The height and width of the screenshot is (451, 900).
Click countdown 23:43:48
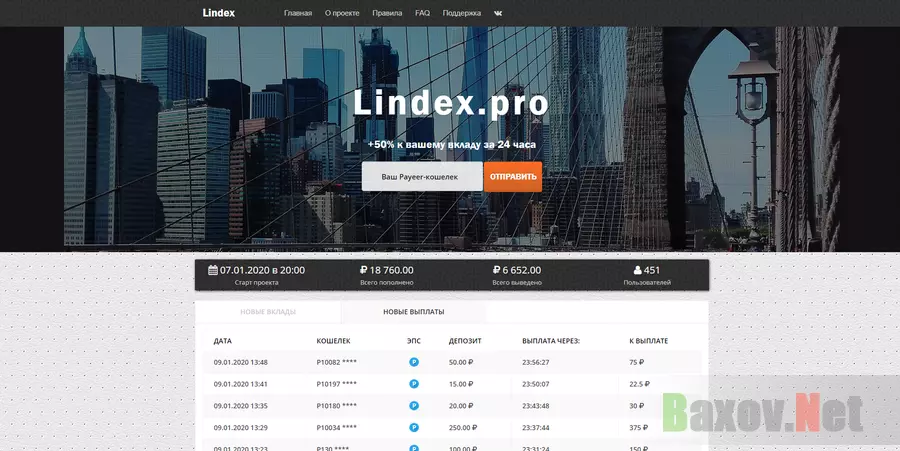click(x=536, y=406)
